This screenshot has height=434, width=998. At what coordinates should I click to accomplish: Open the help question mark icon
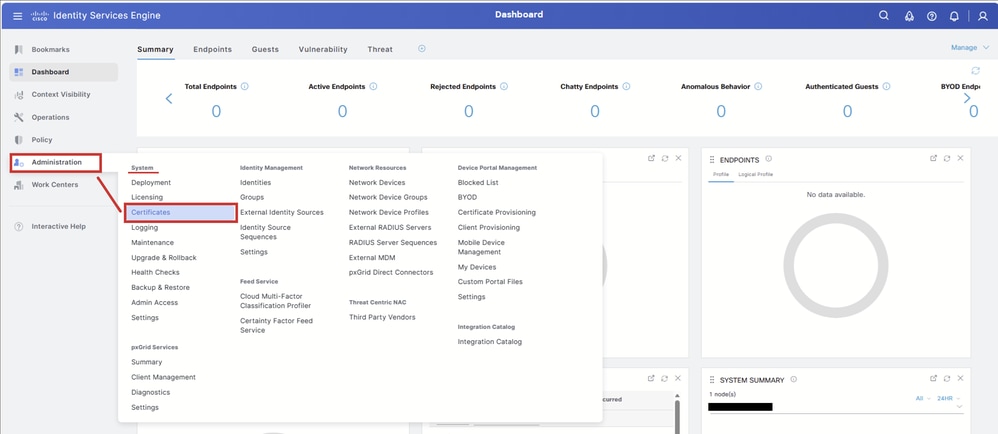tap(931, 17)
